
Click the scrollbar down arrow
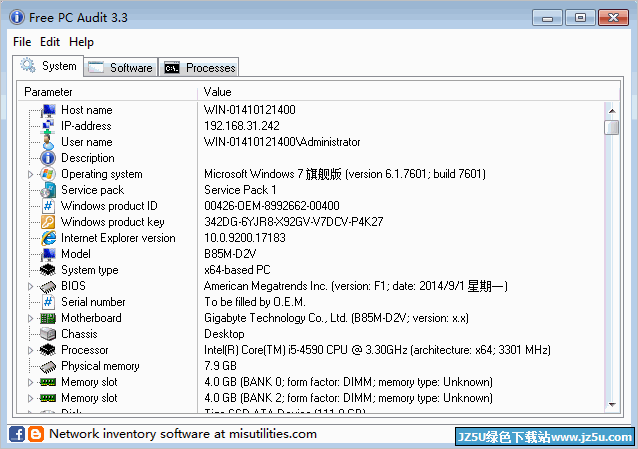612,404
